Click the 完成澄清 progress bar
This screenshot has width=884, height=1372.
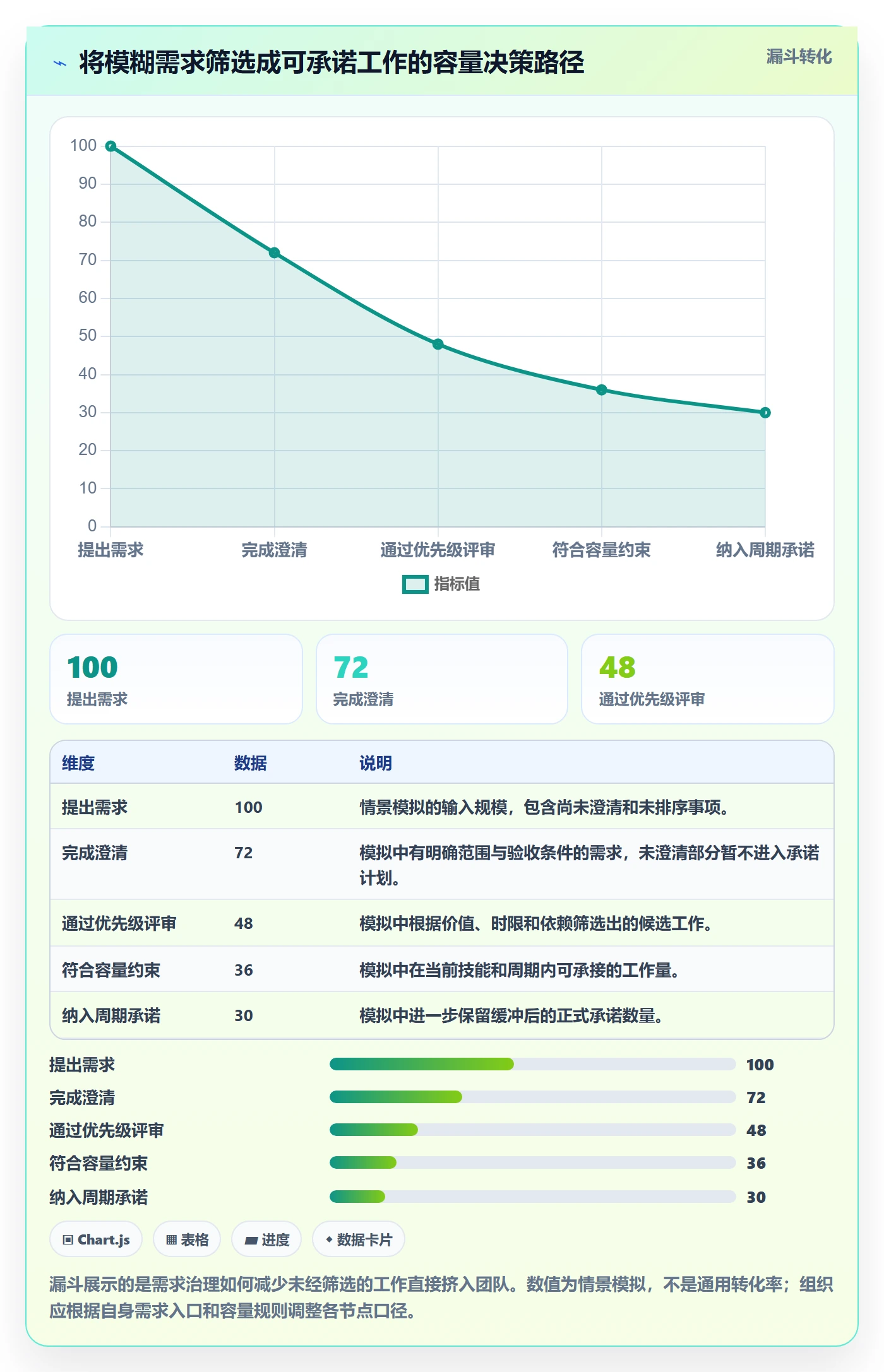532,1097
